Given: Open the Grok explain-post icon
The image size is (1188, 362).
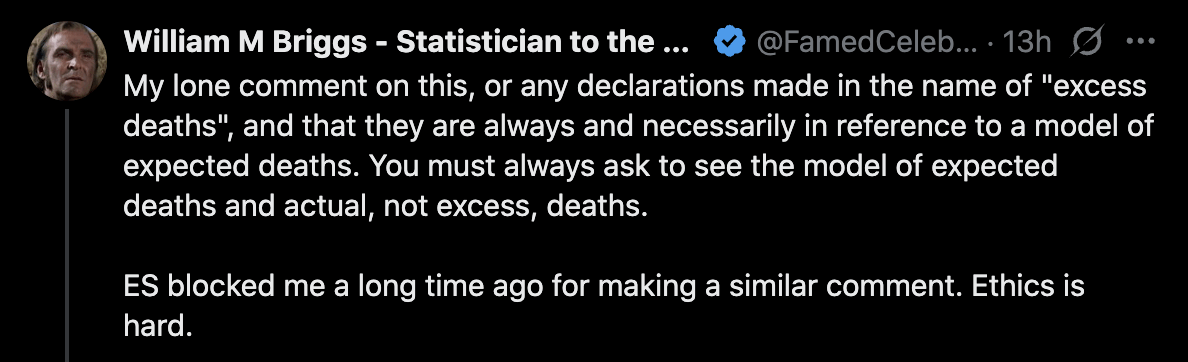Looking at the screenshot, I should (1089, 42).
